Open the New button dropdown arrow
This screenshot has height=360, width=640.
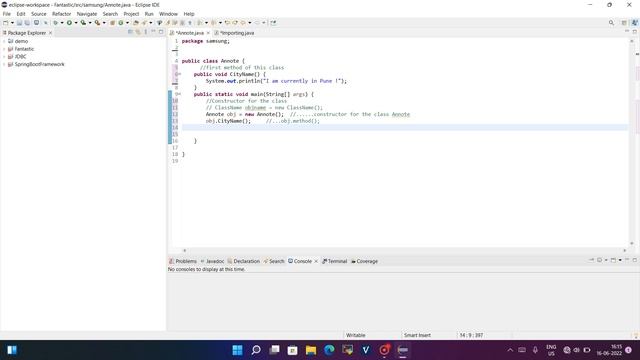point(12,23)
